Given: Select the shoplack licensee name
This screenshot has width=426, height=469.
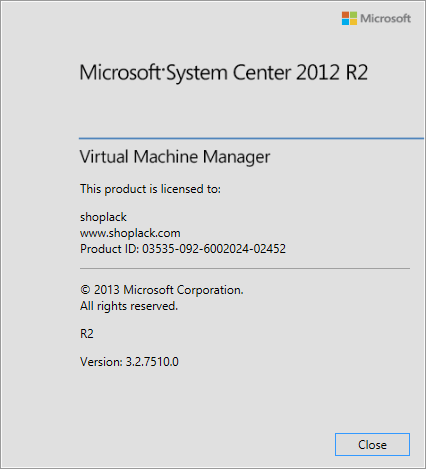Looking at the screenshot, I should [103, 217].
